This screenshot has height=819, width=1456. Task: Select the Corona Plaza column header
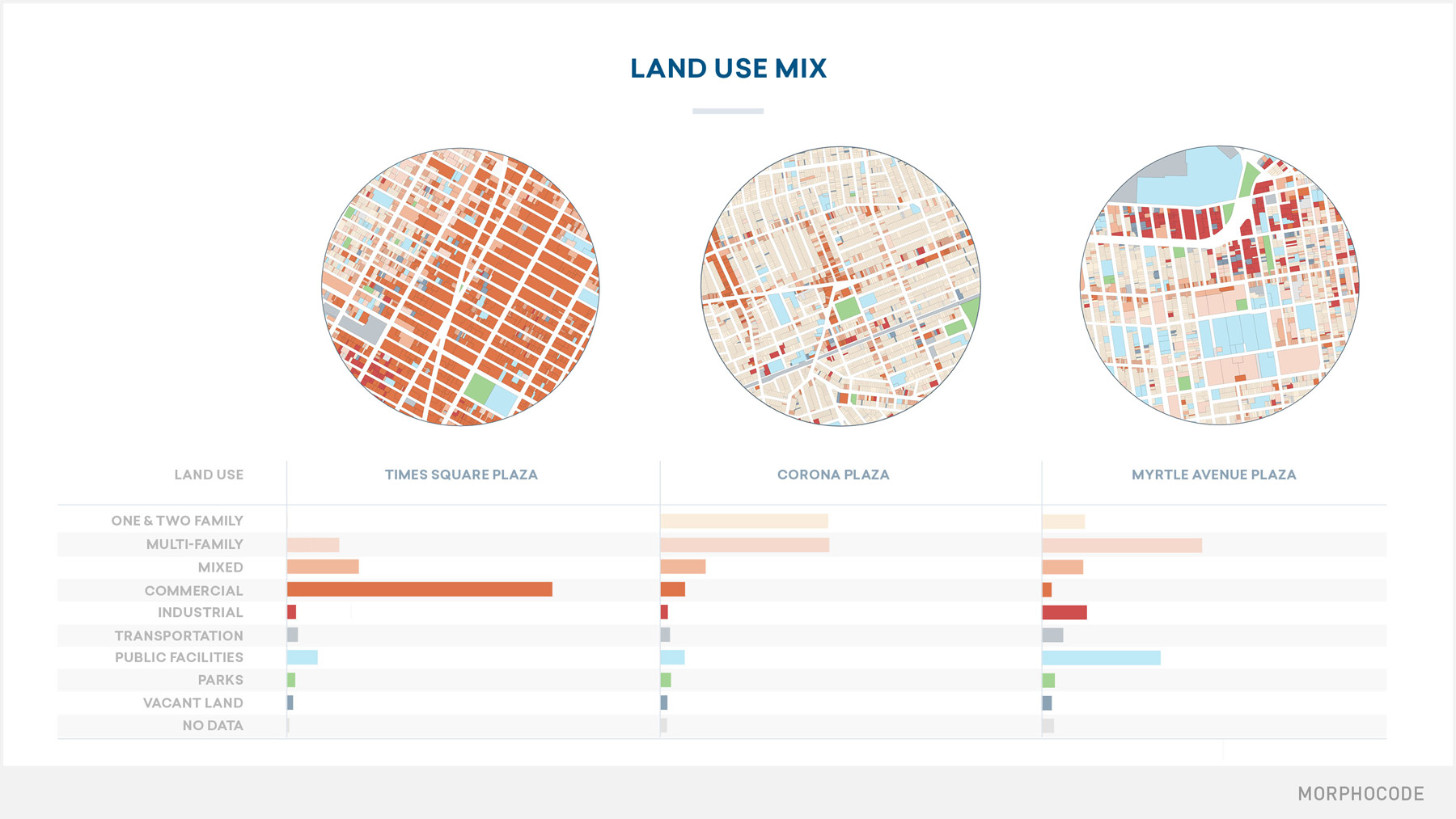(833, 475)
